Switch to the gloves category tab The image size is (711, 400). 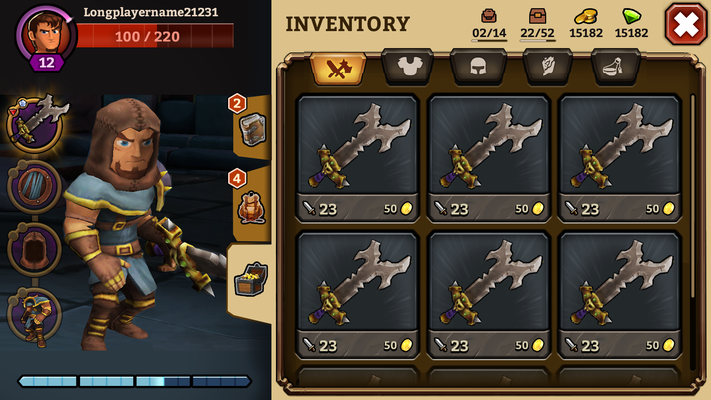click(x=548, y=67)
